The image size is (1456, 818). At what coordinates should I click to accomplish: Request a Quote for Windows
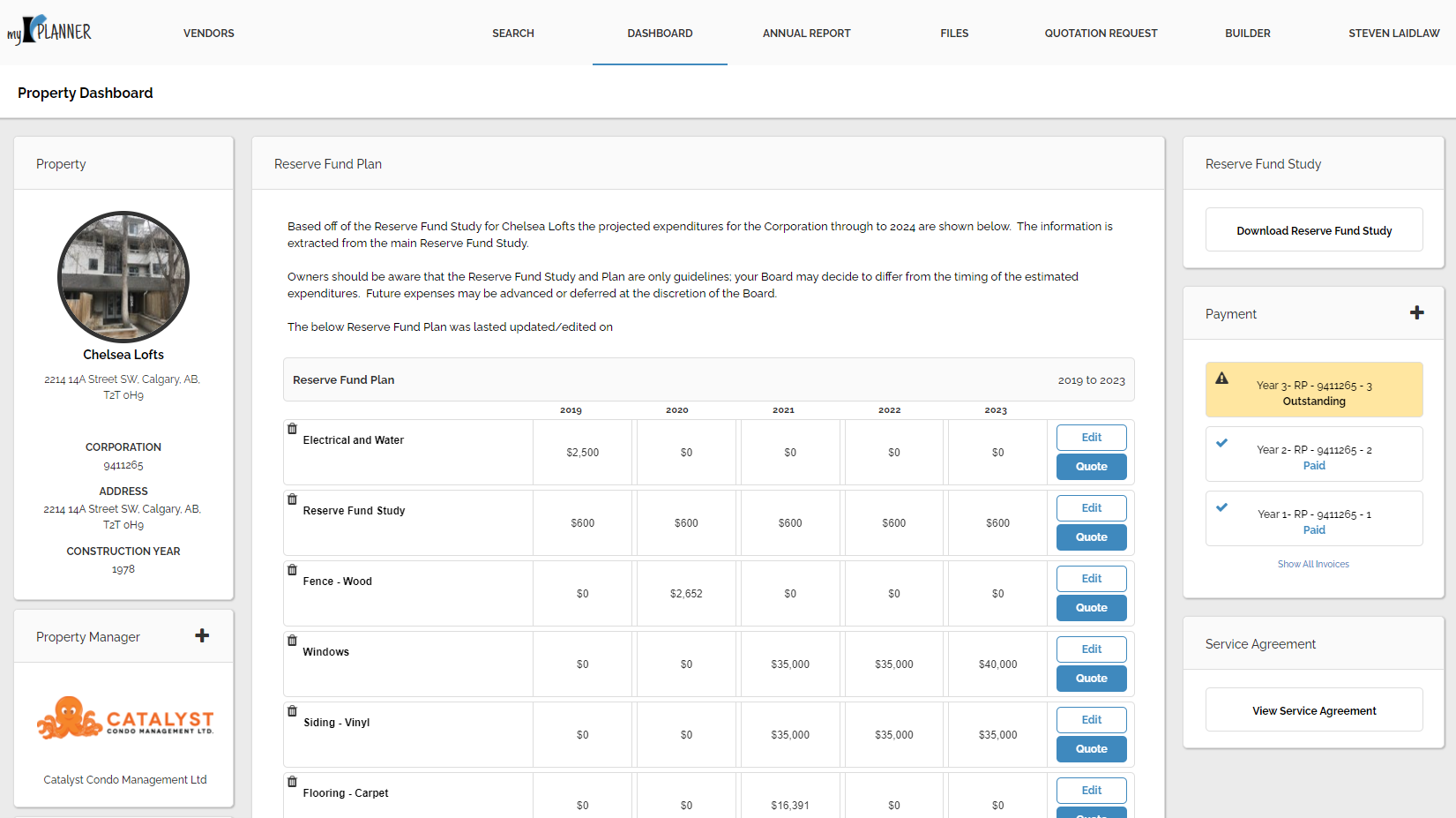[x=1091, y=679]
